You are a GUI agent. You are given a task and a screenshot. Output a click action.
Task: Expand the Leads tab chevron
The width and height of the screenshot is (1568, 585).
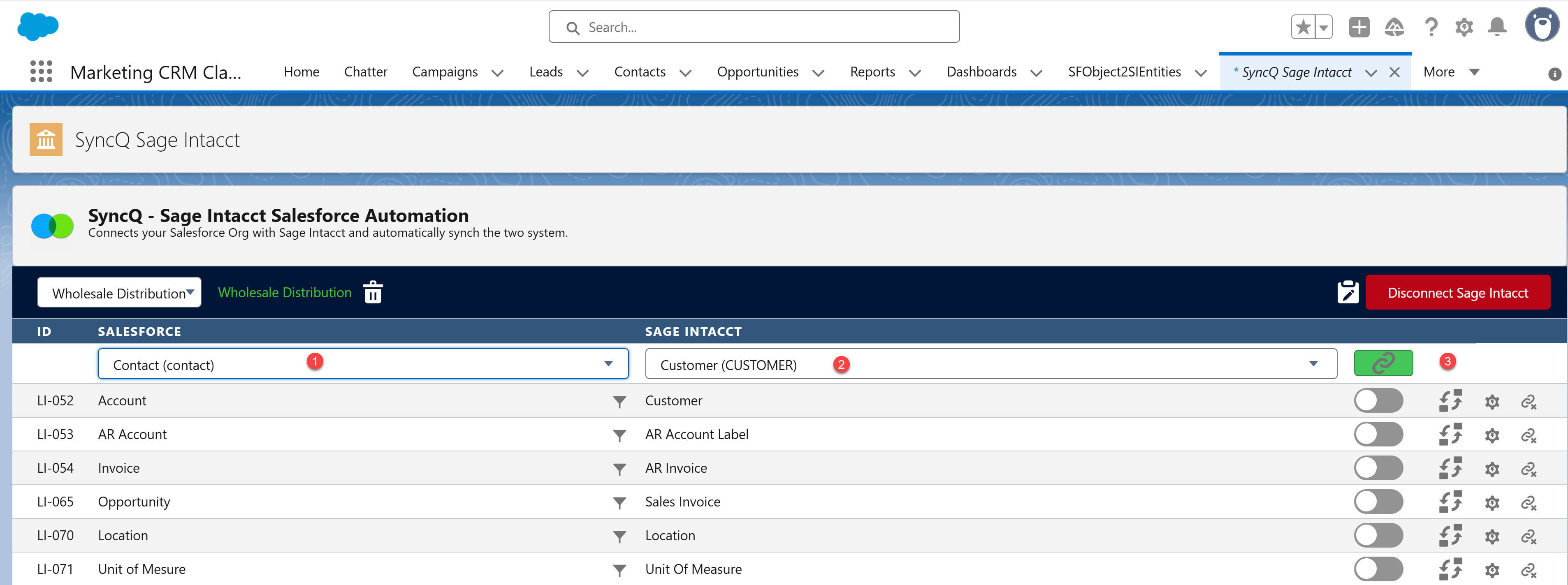582,73
